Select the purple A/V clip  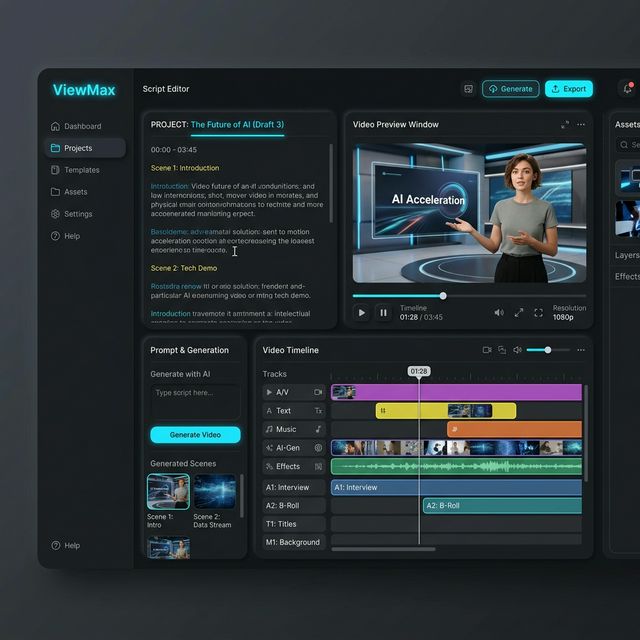pyautogui.click(x=456, y=392)
